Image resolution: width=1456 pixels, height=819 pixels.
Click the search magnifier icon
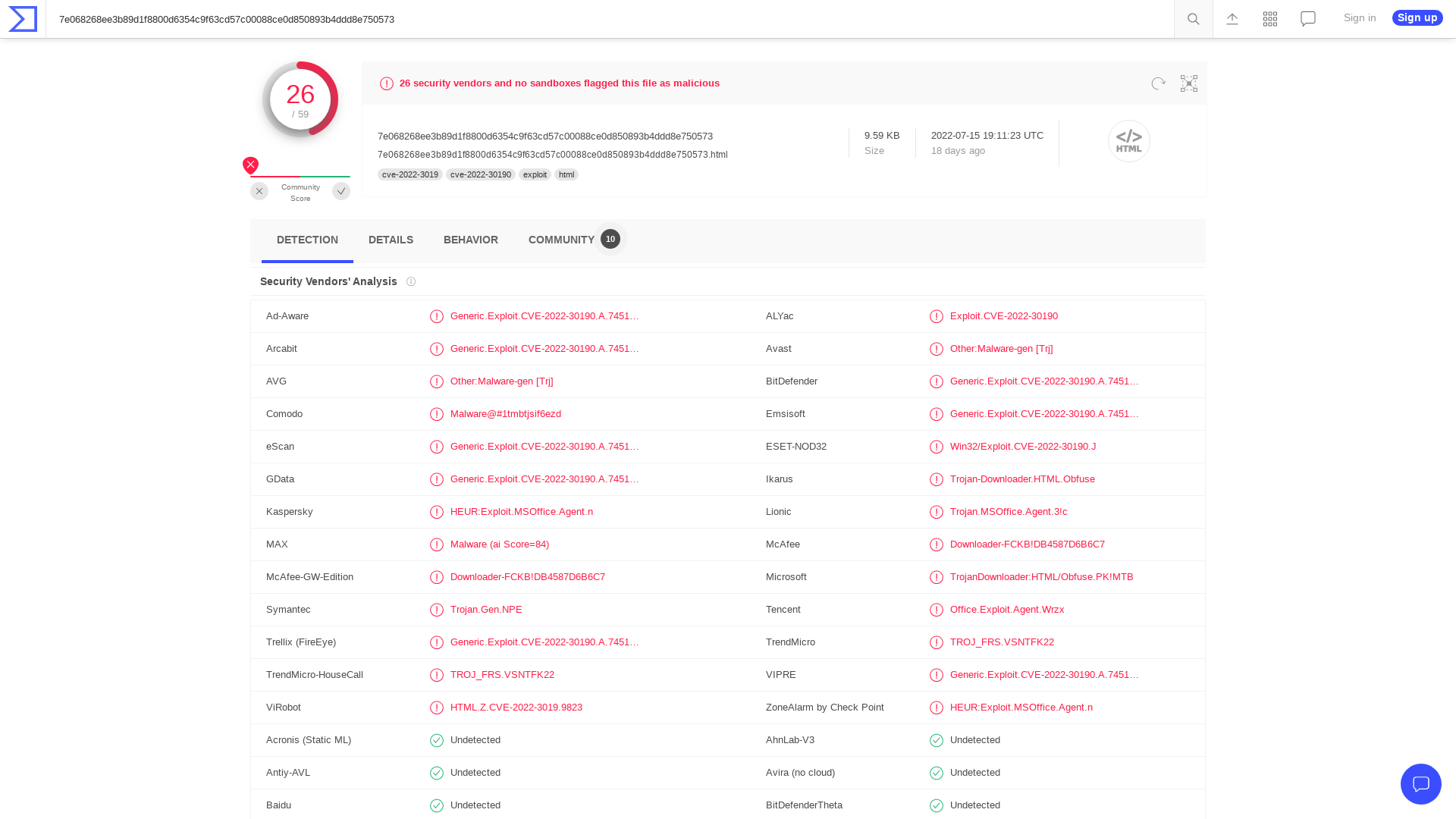(1194, 19)
